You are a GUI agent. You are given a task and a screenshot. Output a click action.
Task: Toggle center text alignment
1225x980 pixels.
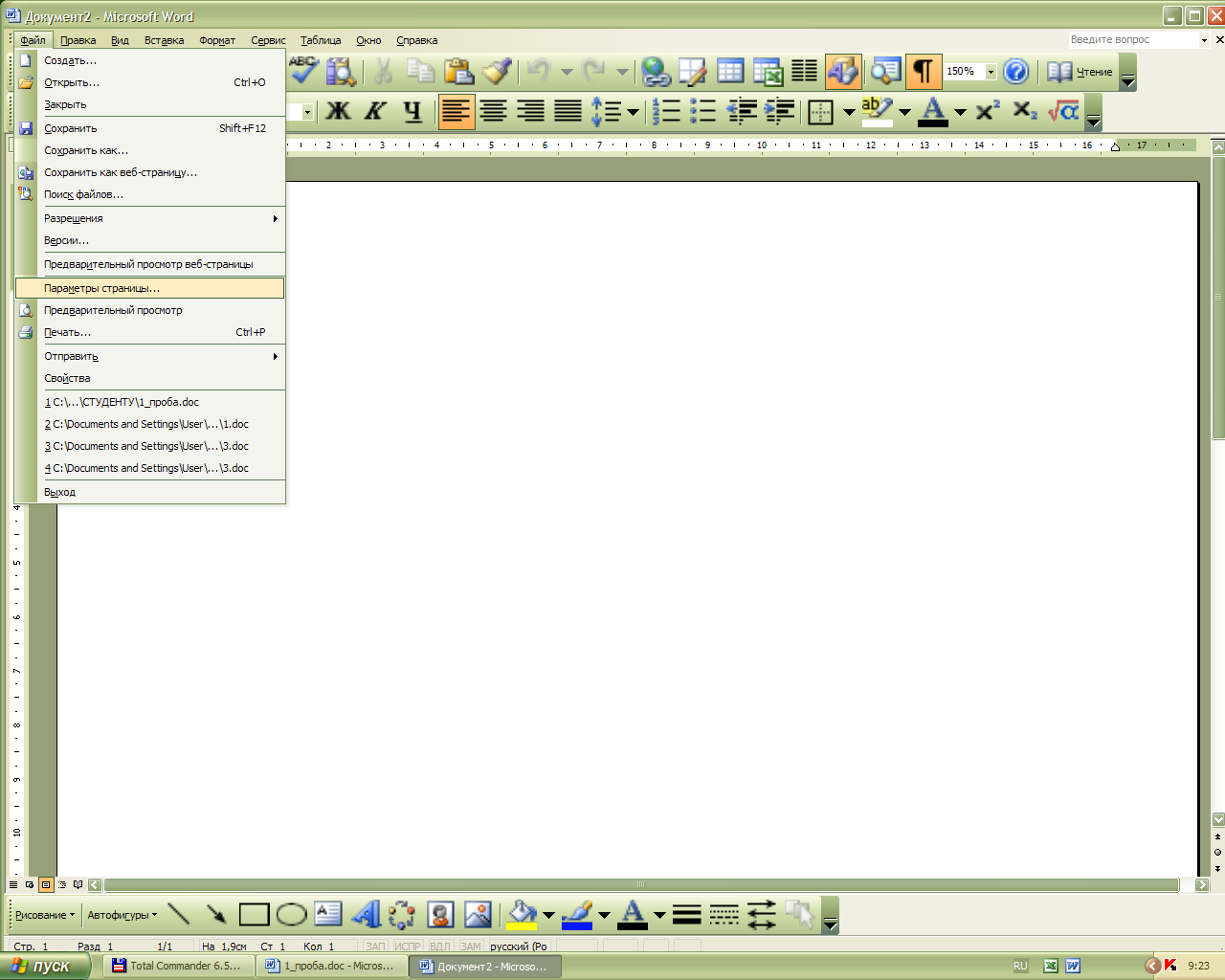[x=494, y=111]
